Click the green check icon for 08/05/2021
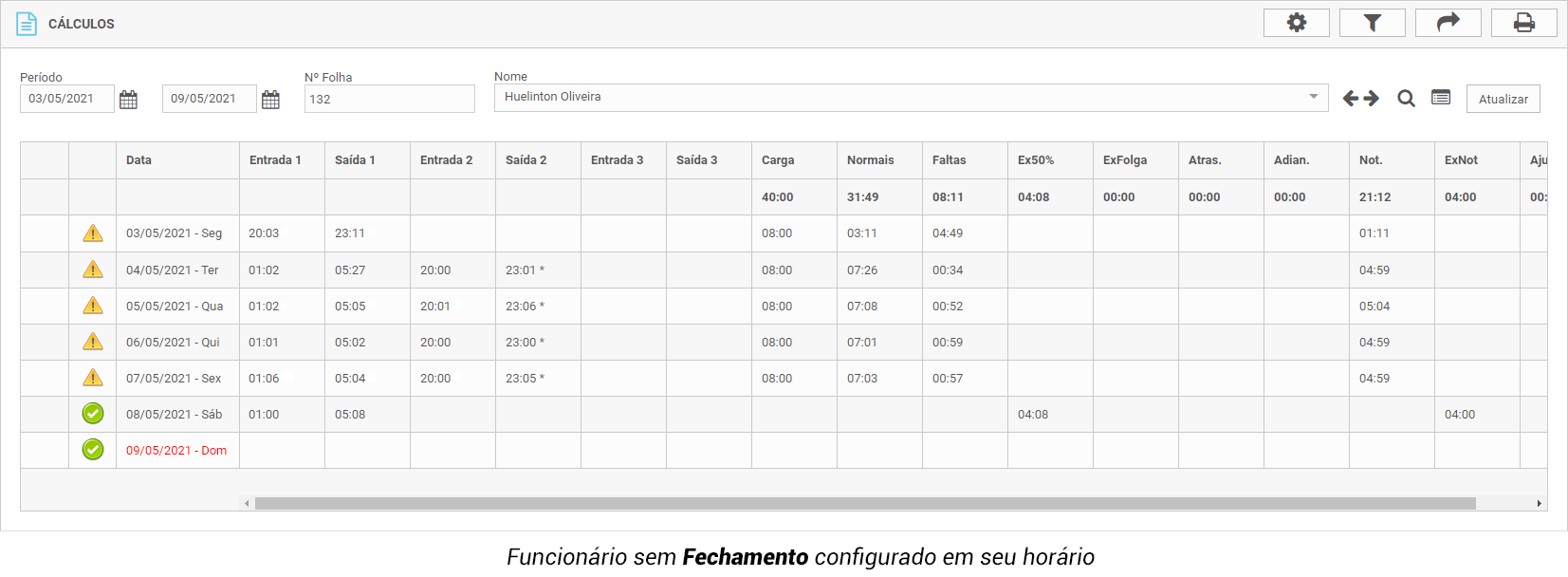This screenshot has height=577, width=1568. click(93, 414)
